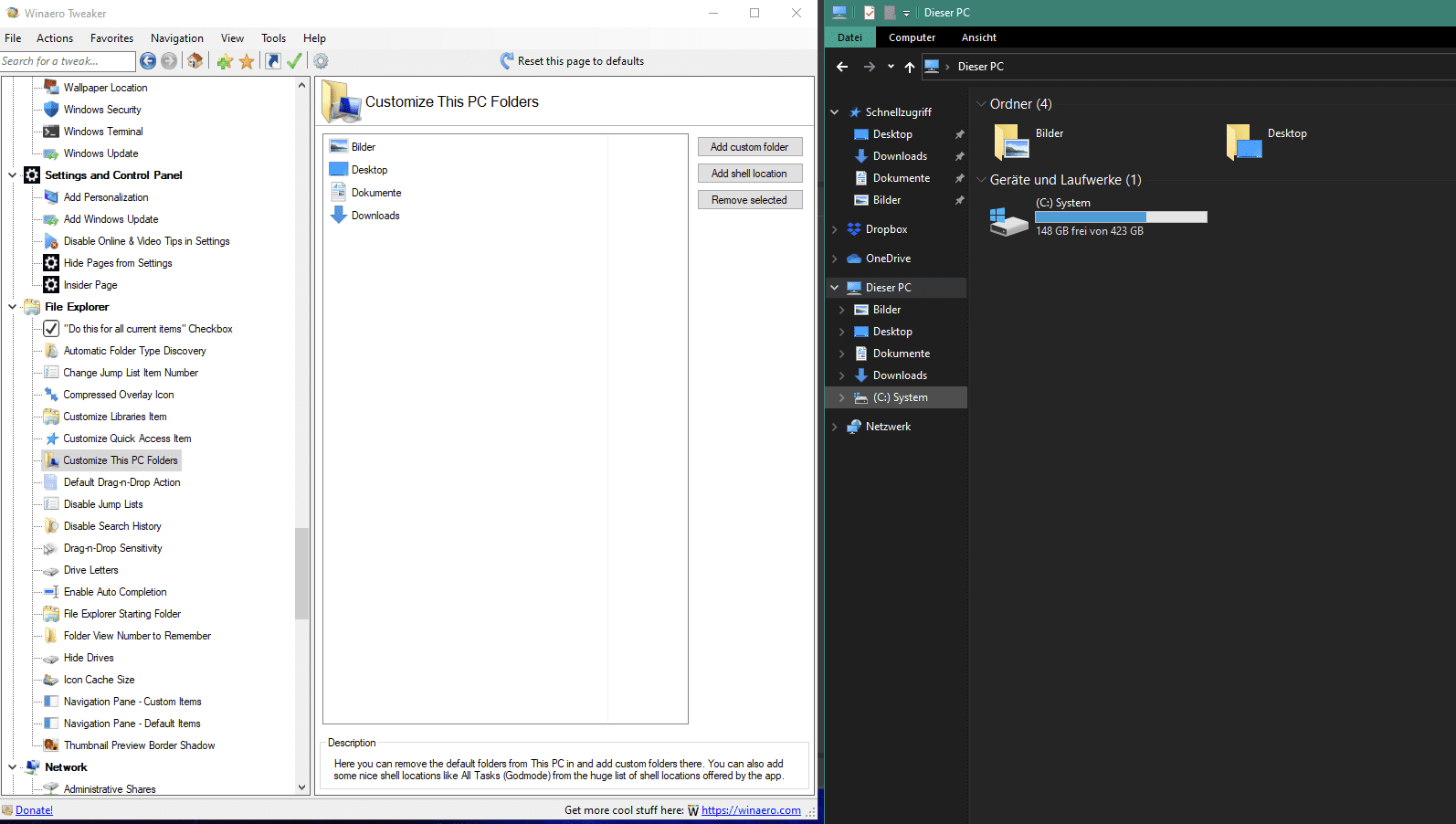1456x824 pixels.
Task: Go to Winaero Tweaker home page icon
Action: [195, 61]
